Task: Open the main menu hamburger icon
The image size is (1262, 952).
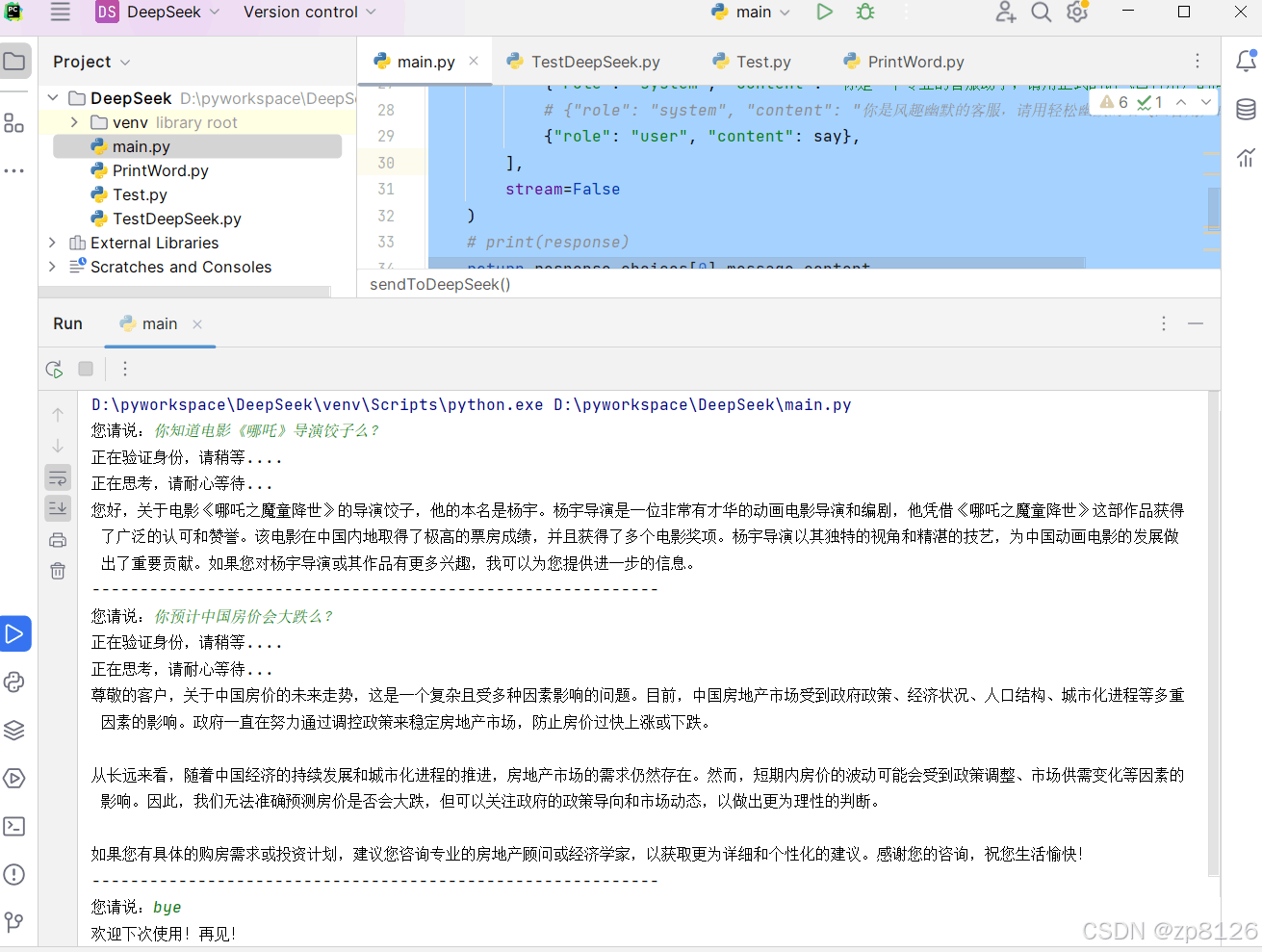Action: tap(60, 13)
